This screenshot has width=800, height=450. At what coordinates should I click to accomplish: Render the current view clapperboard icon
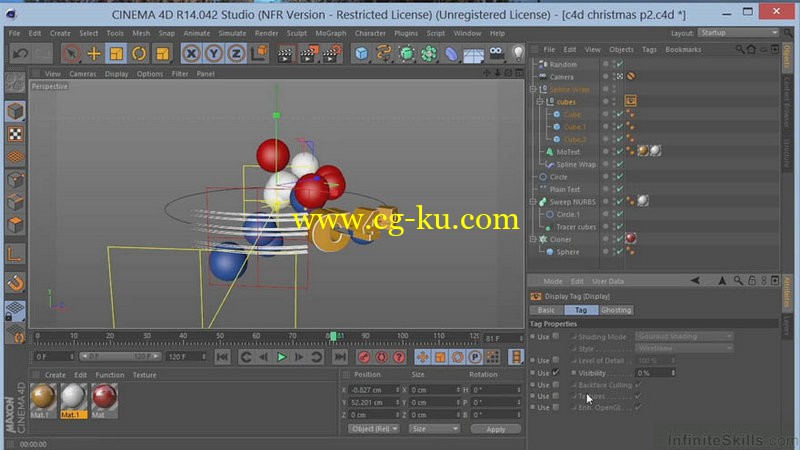[285, 53]
